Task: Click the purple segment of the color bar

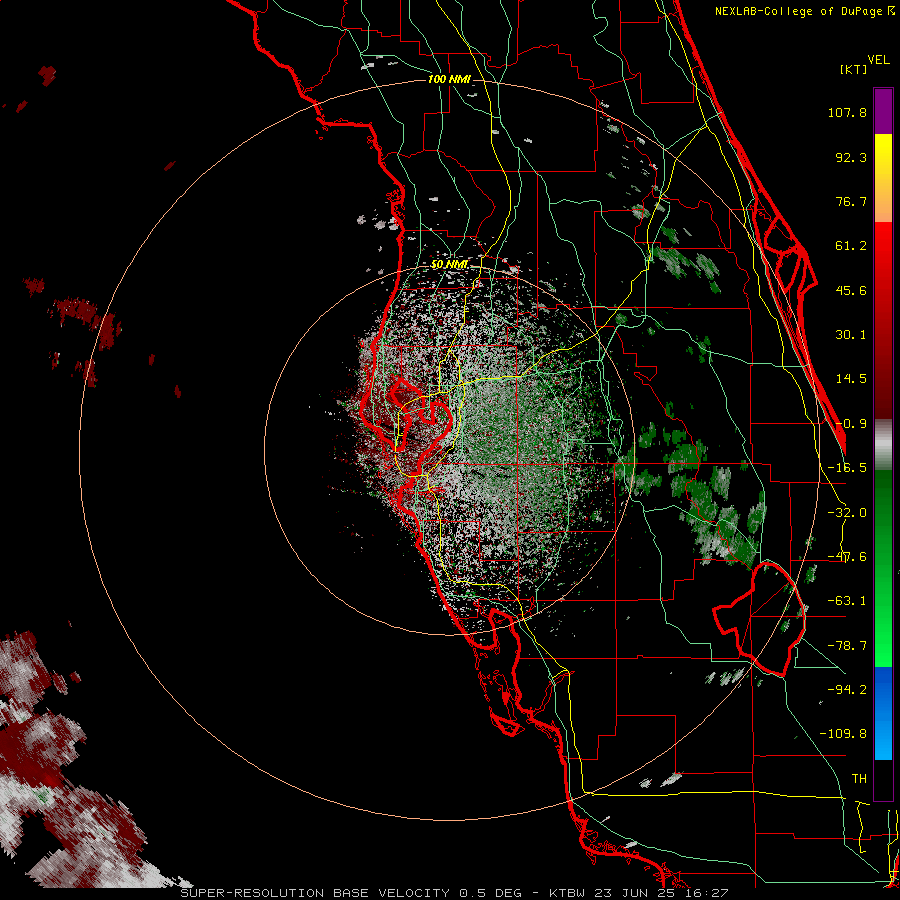Action: 883,111
